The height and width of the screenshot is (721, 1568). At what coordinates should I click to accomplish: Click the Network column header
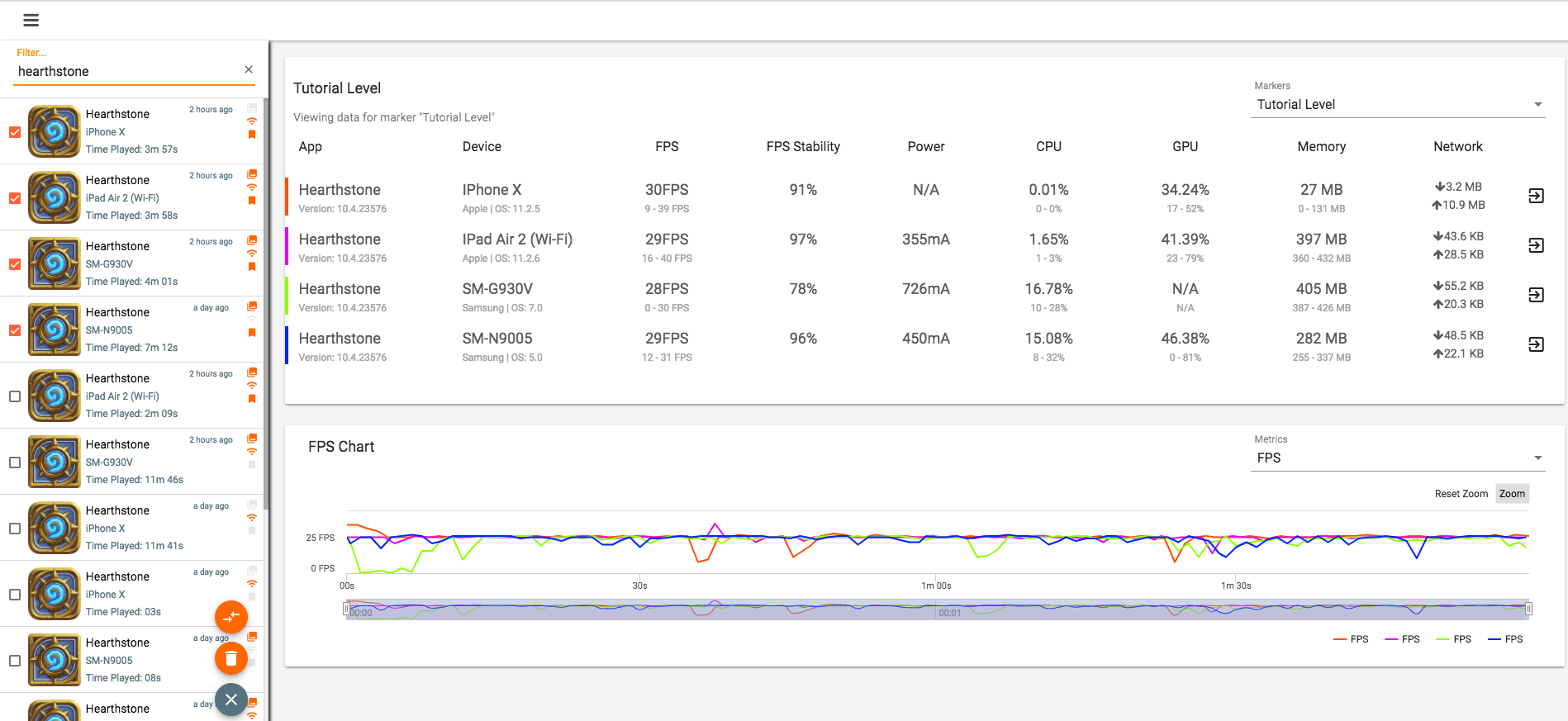tap(1457, 147)
